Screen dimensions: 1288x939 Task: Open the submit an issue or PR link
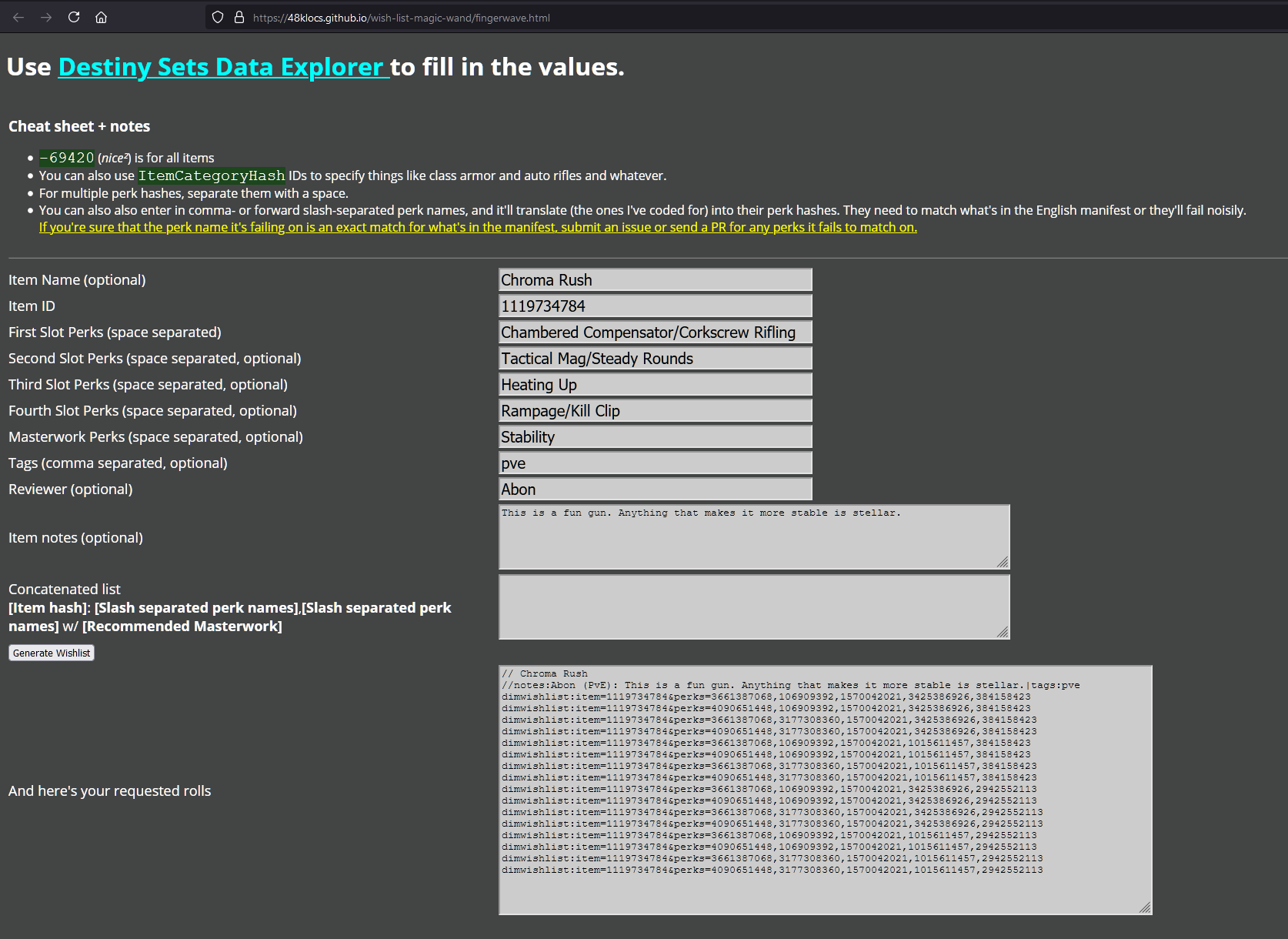(x=477, y=228)
